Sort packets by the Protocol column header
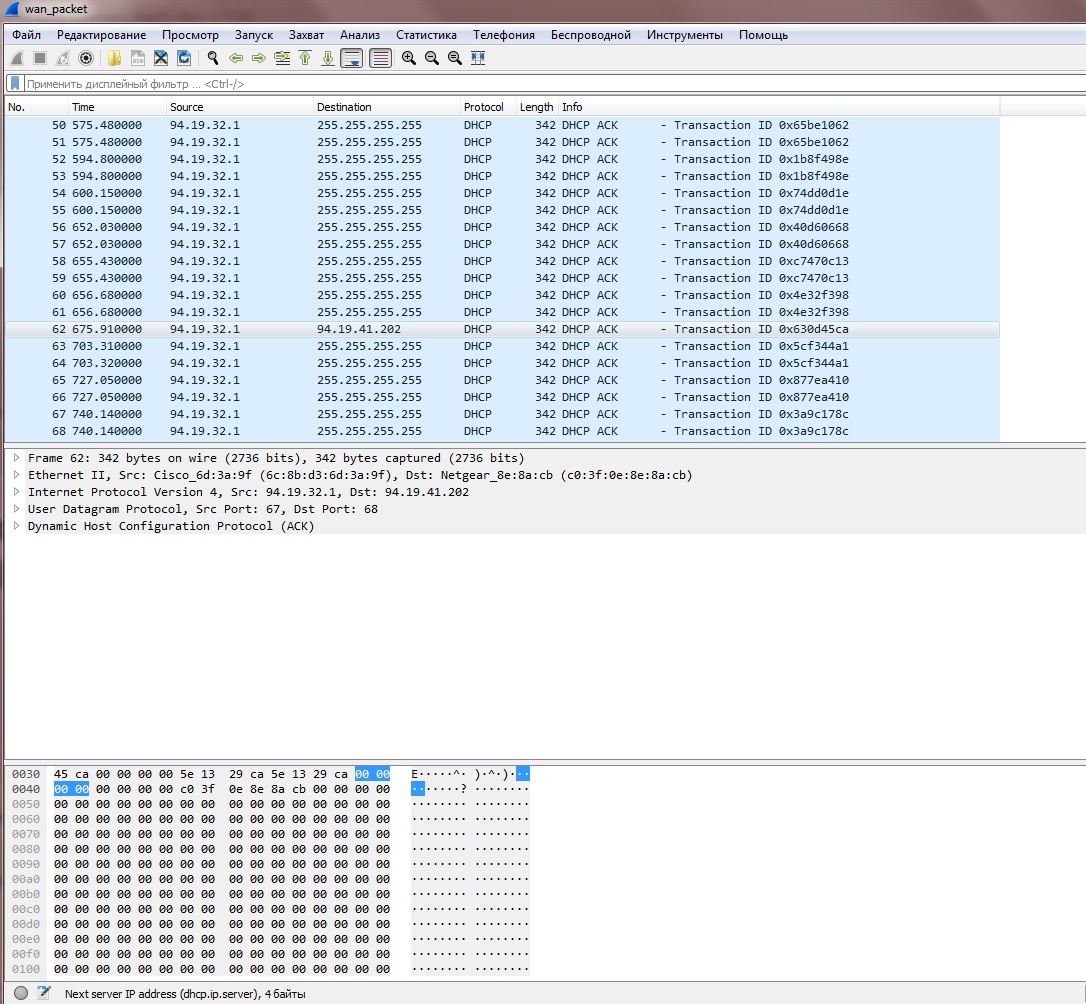 484,107
